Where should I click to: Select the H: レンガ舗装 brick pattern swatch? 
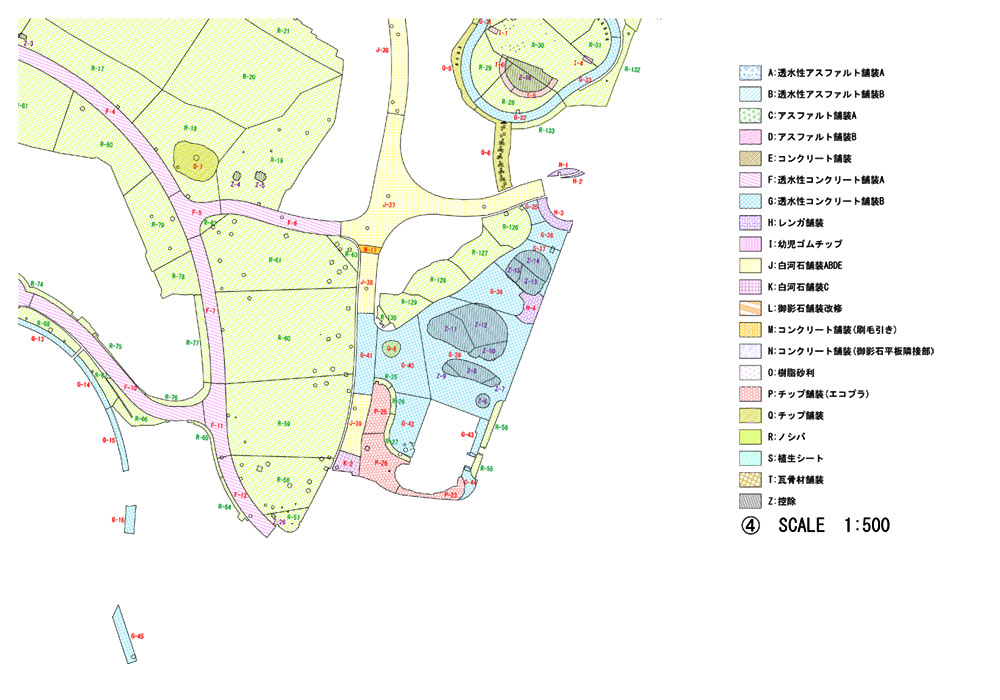click(750, 222)
